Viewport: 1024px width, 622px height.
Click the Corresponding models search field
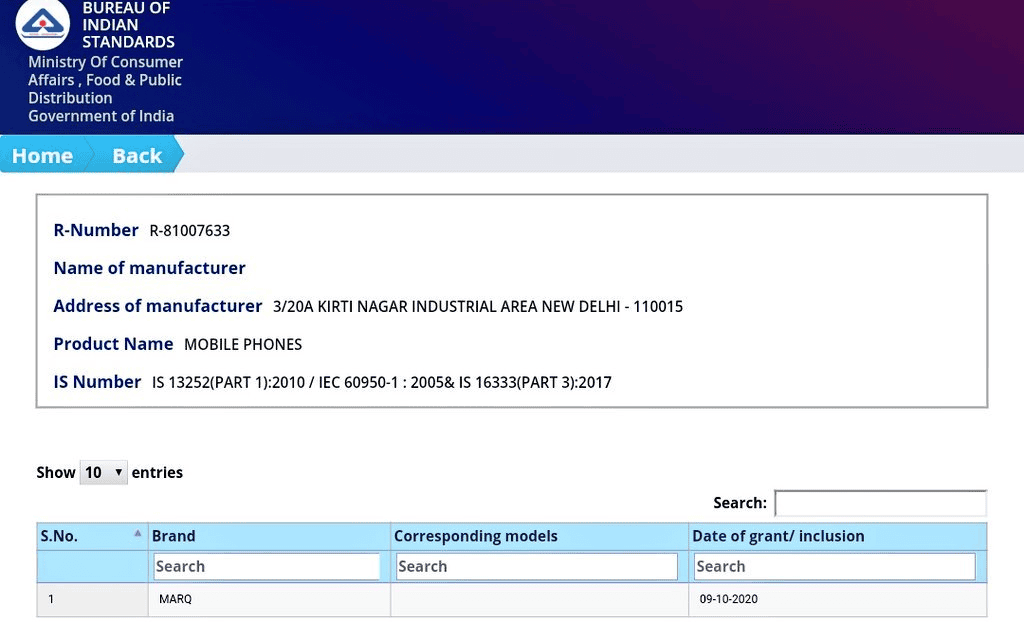click(x=536, y=566)
